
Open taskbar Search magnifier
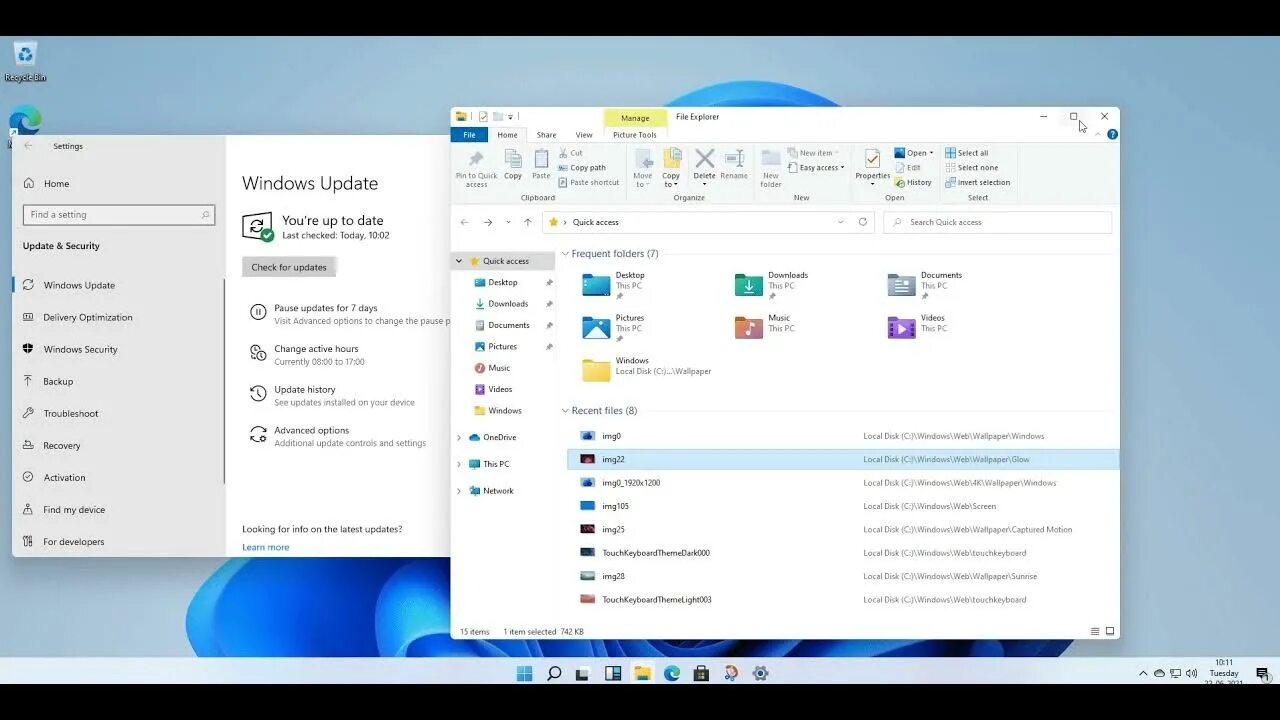(x=554, y=673)
